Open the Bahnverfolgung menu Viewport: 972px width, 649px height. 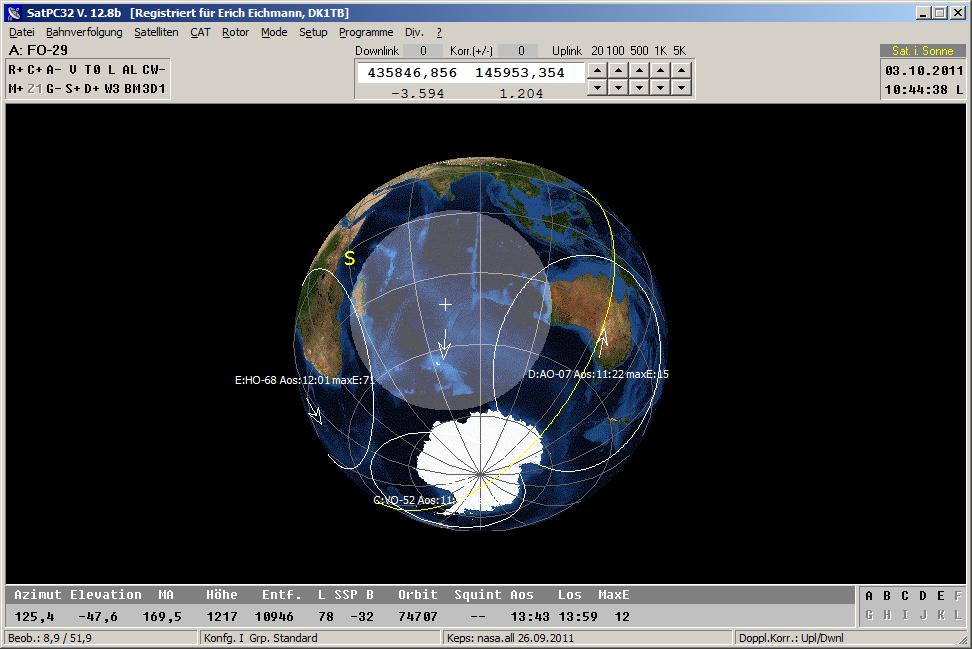(x=84, y=32)
